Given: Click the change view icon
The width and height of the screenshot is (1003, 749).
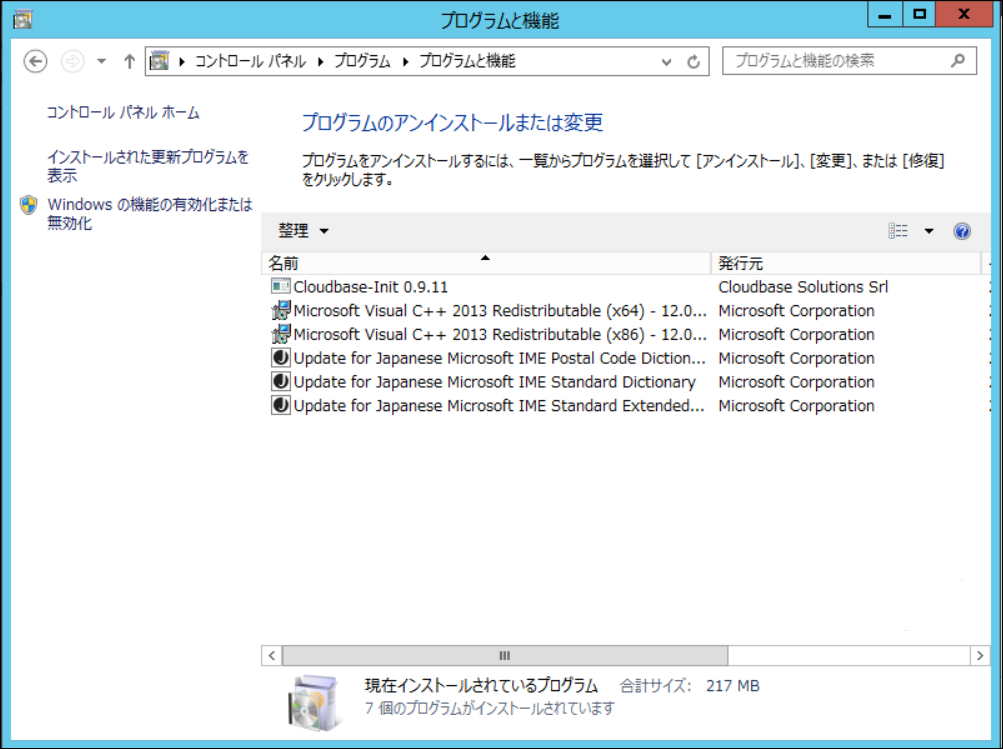Looking at the screenshot, I should 898,231.
